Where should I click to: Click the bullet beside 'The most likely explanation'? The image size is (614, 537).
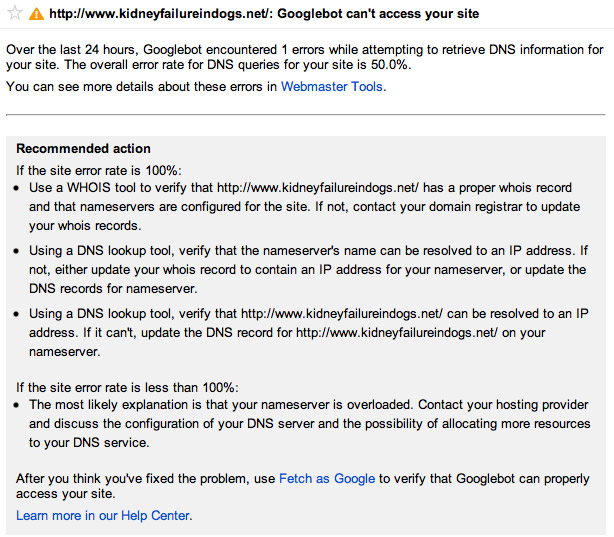(x=16, y=405)
